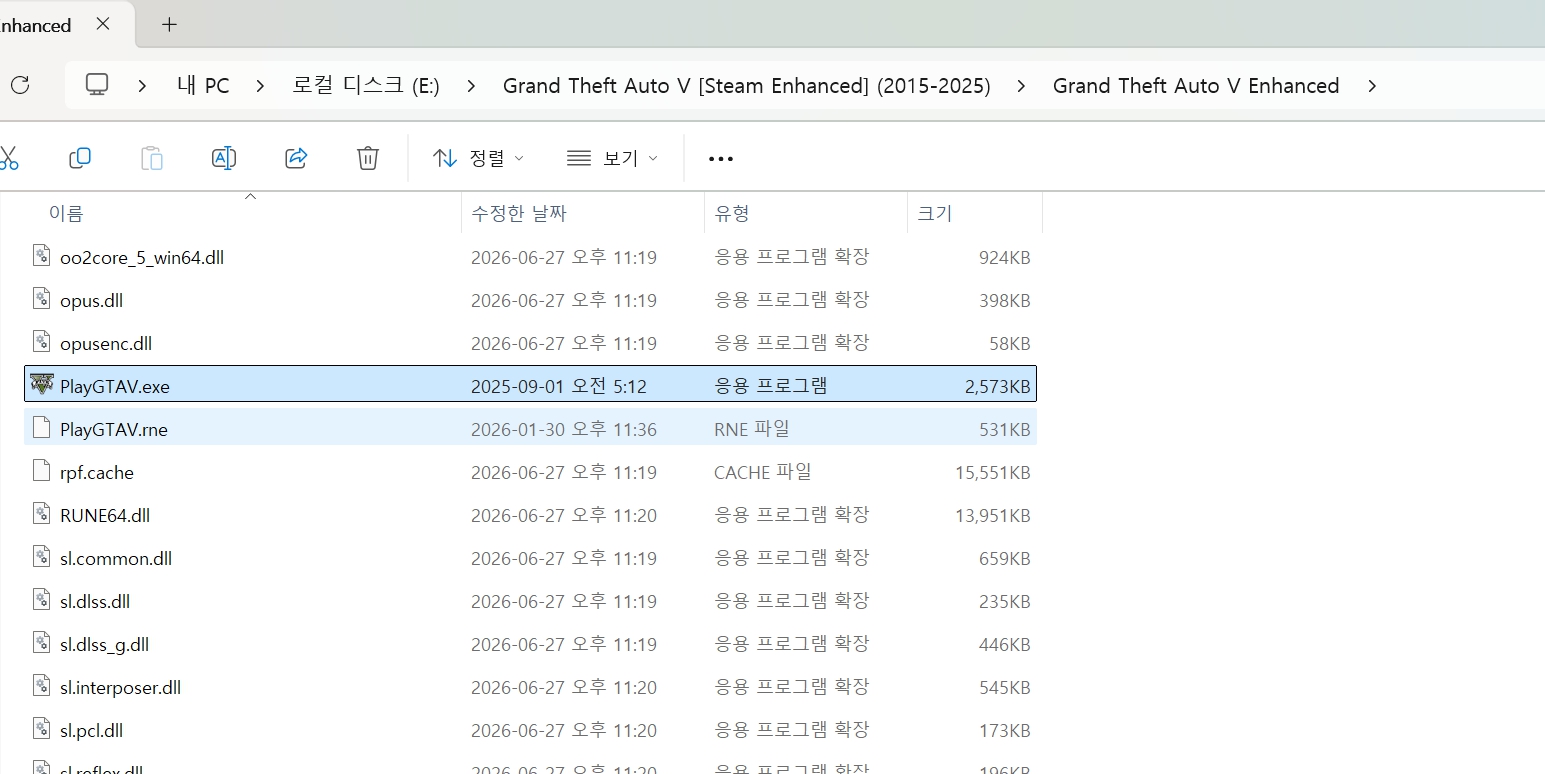Click DLL icon of opus.dll

41,298
